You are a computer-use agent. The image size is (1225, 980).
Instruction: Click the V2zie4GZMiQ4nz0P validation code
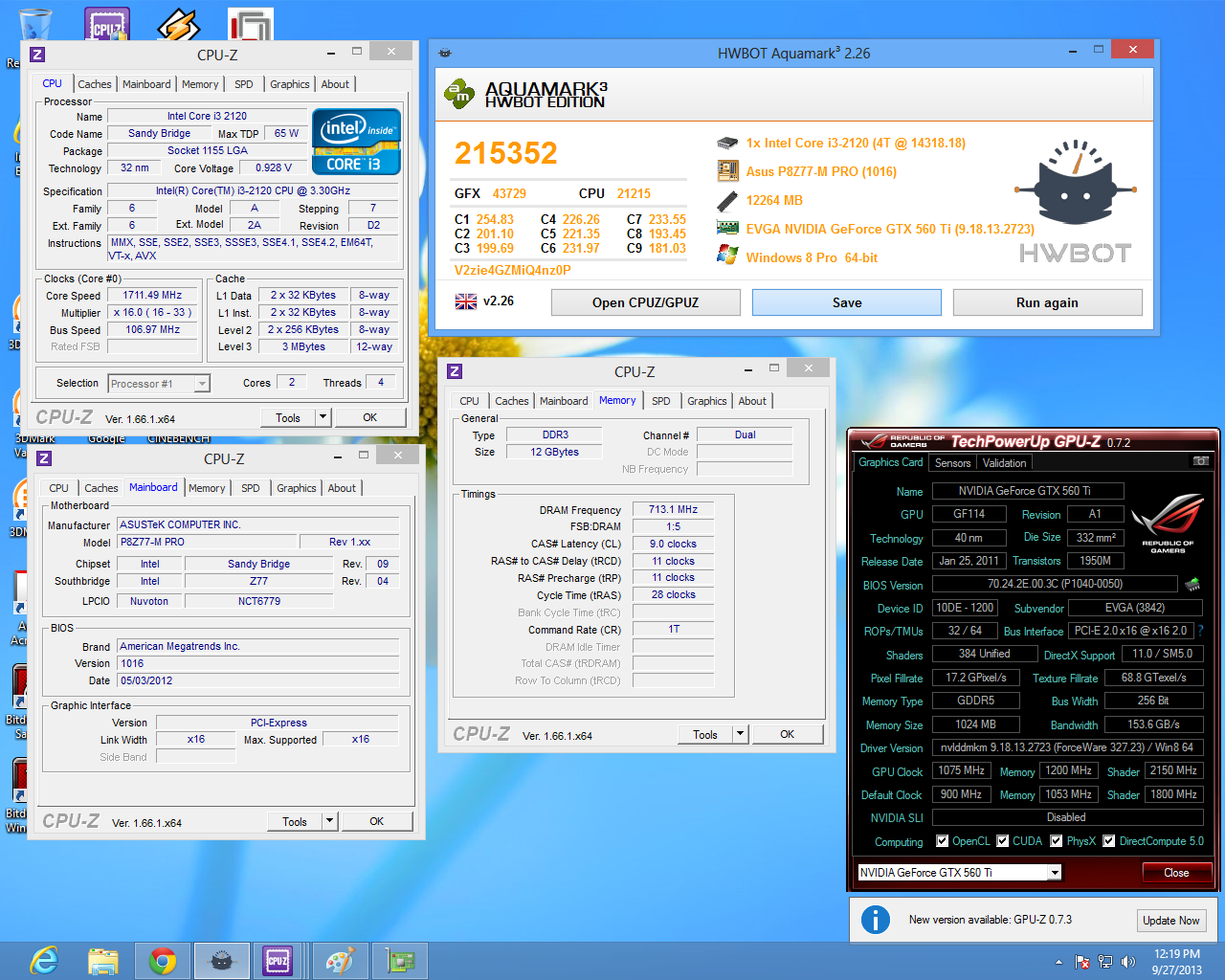click(x=513, y=270)
